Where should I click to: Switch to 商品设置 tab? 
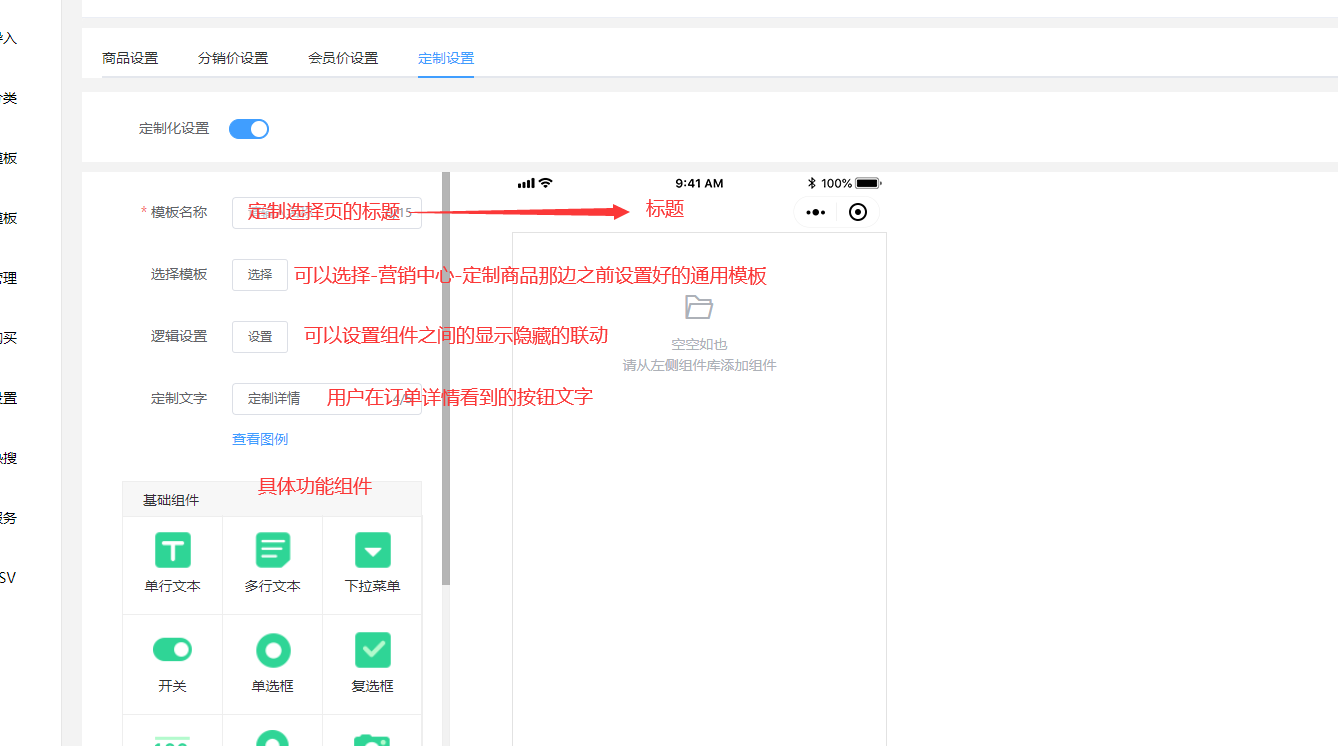[x=130, y=58]
